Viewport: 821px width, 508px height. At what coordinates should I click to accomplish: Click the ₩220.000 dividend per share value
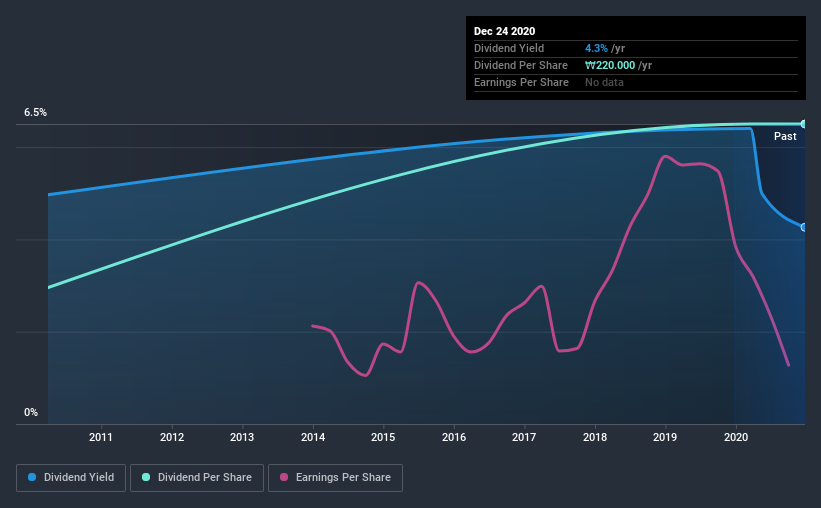[610, 65]
